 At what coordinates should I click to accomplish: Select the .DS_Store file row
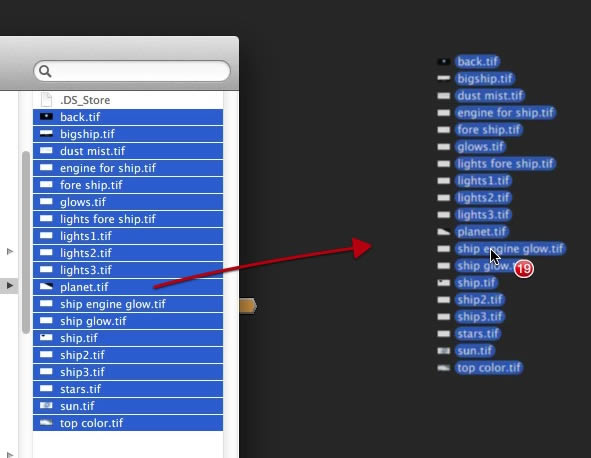tap(128, 100)
